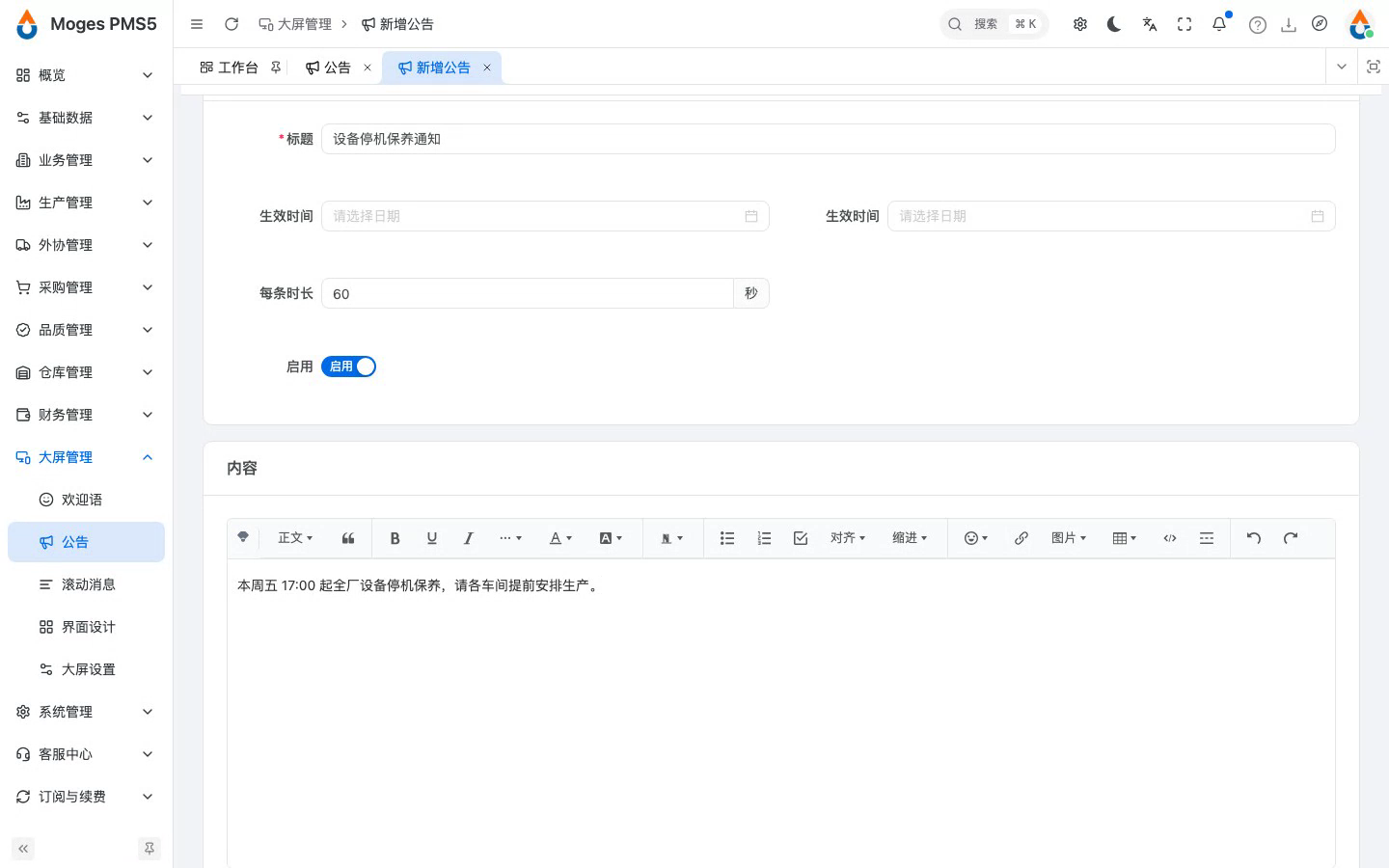Open the help question mark icon
Image resolution: width=1389 pixels, height=868 pixels.
pyautogui.click(x=1258, y=25)
